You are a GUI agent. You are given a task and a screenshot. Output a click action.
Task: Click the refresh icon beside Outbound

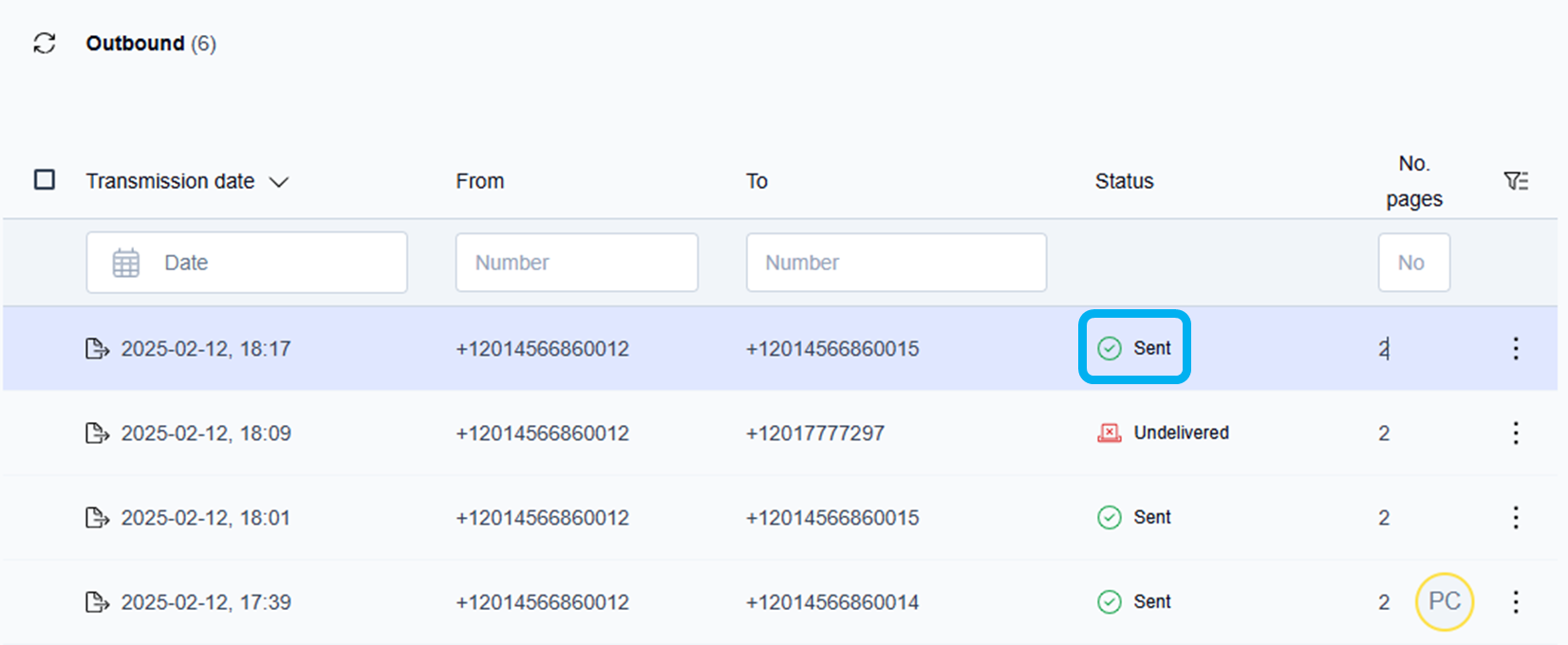45,44
